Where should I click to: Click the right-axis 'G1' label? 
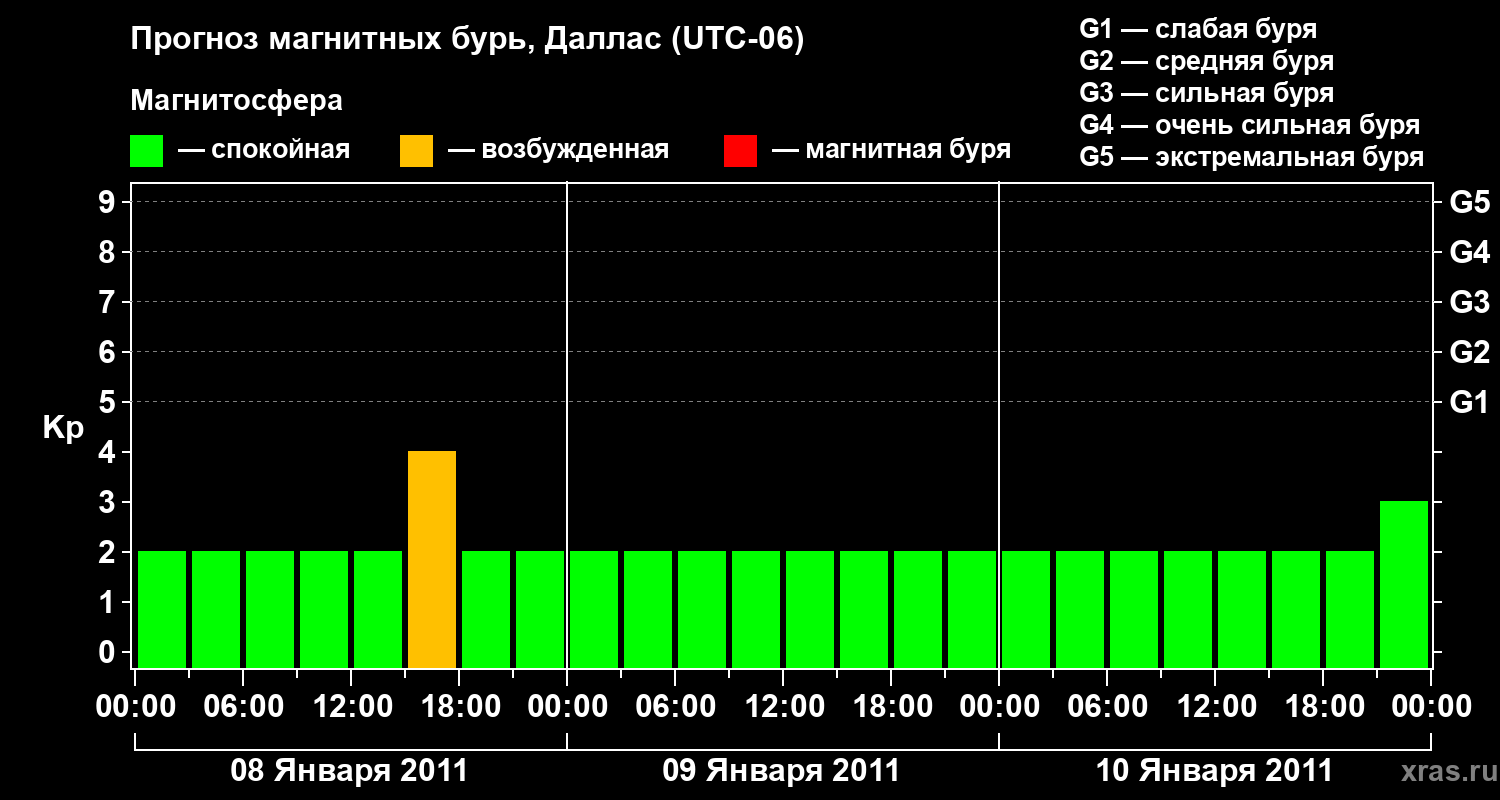click(x=1469, y=403)
